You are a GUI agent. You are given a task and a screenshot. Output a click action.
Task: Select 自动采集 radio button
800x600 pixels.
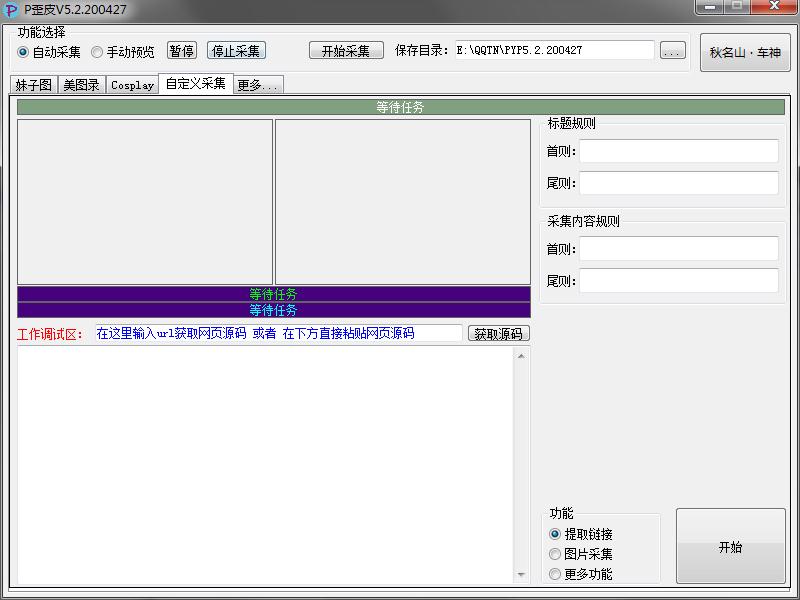point(24,52)
